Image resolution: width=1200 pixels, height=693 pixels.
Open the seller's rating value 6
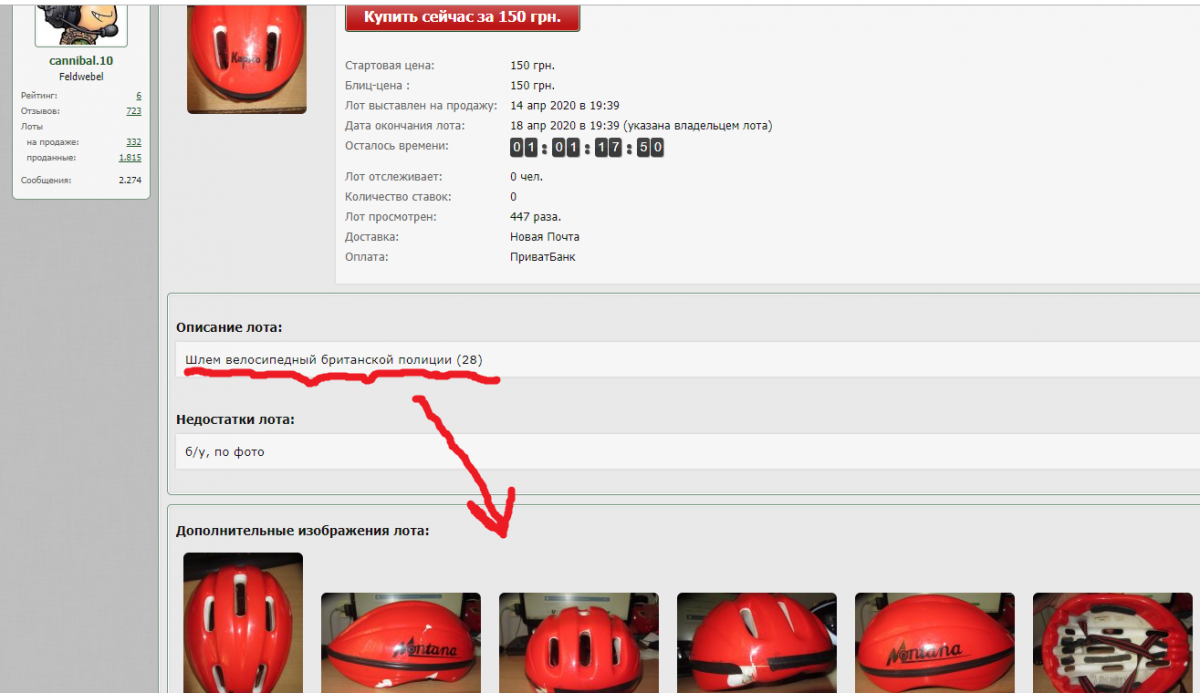[x=138, y=95]
